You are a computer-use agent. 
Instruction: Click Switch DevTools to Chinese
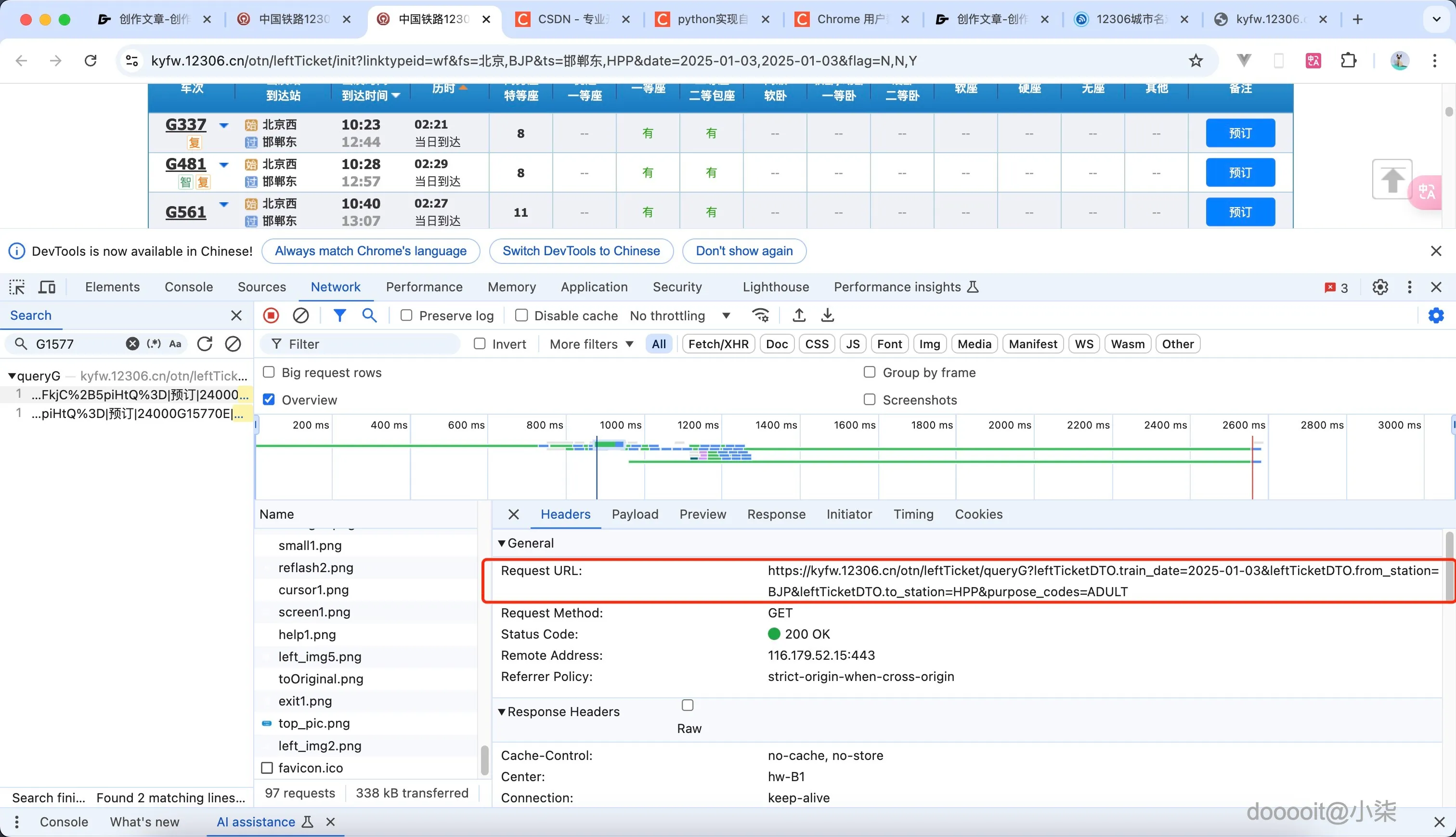point(581,251)
